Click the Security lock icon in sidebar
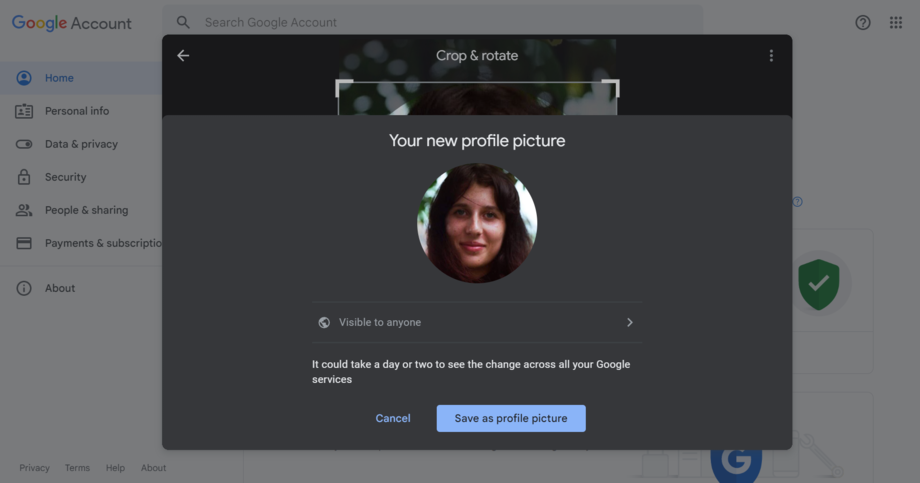 click(24, 177)
